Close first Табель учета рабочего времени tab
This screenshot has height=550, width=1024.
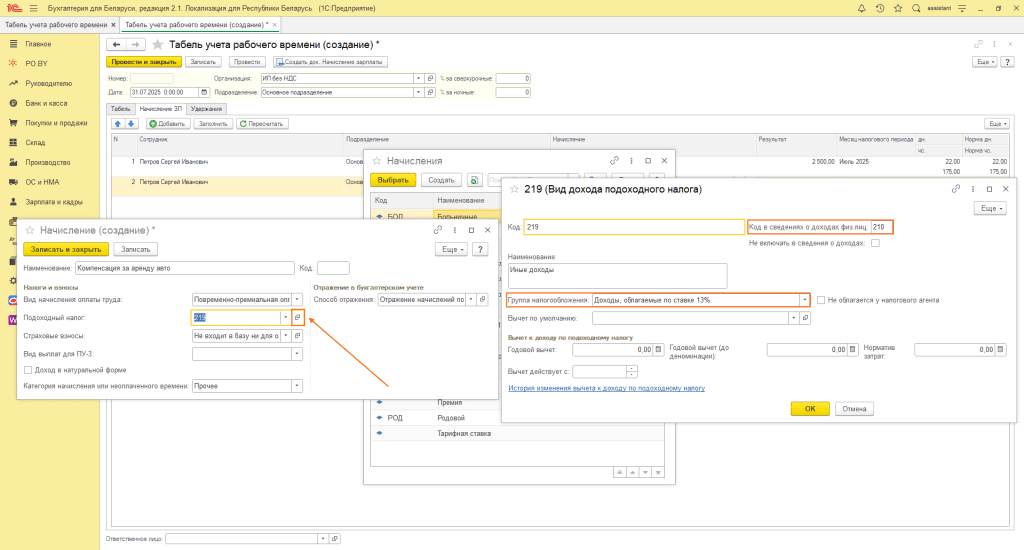click(x=113, y=25)
